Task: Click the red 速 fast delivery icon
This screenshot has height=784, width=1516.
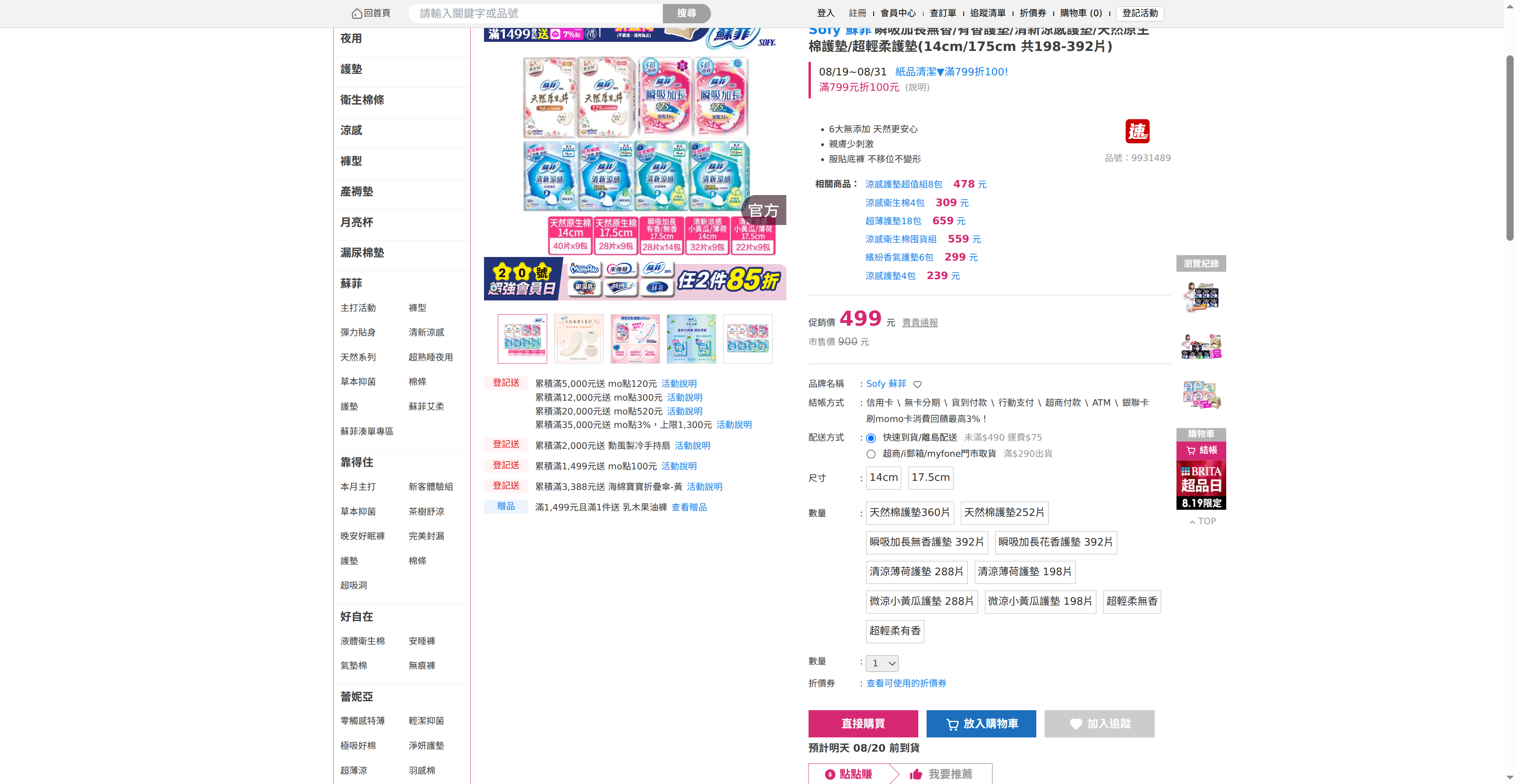Action: pos(1137,131)
